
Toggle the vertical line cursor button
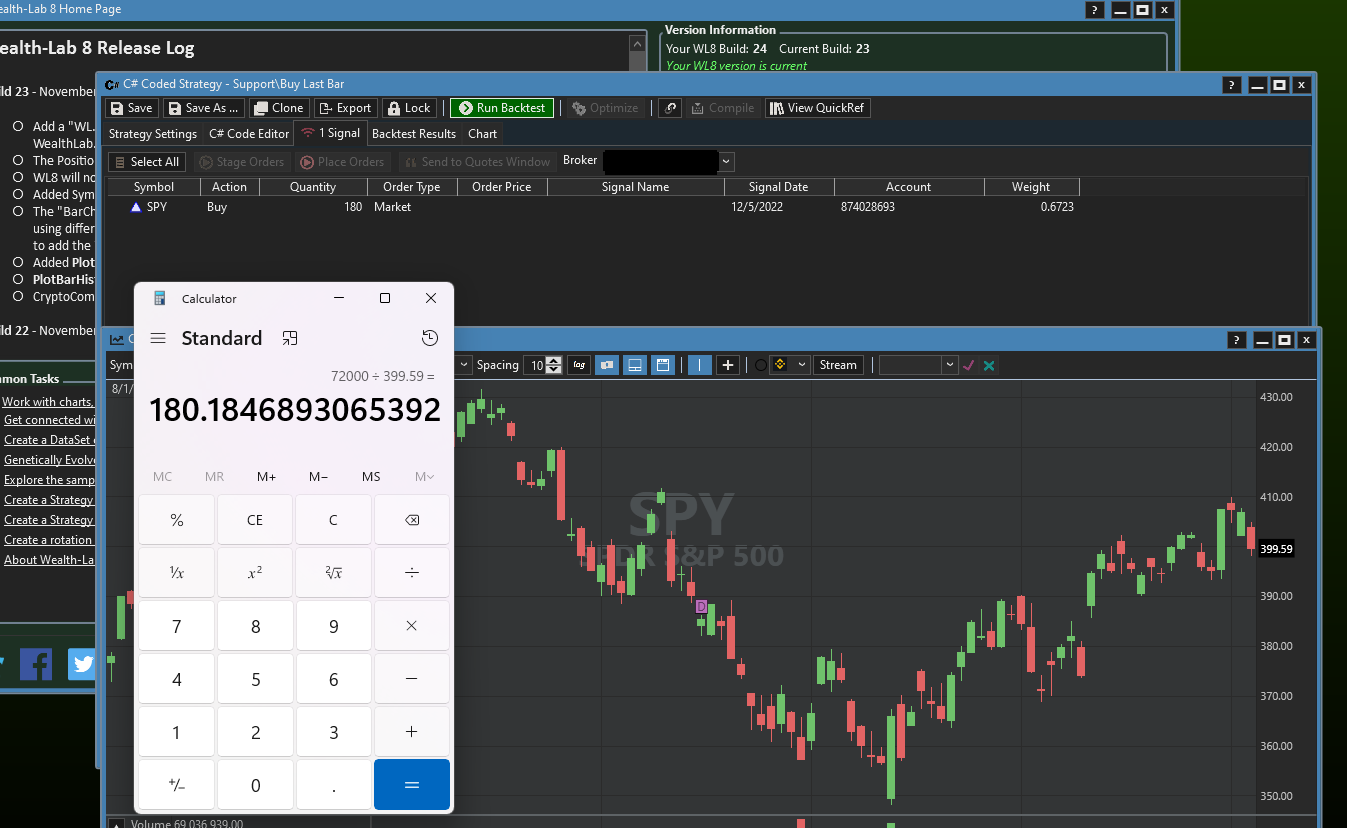[700, 365]
